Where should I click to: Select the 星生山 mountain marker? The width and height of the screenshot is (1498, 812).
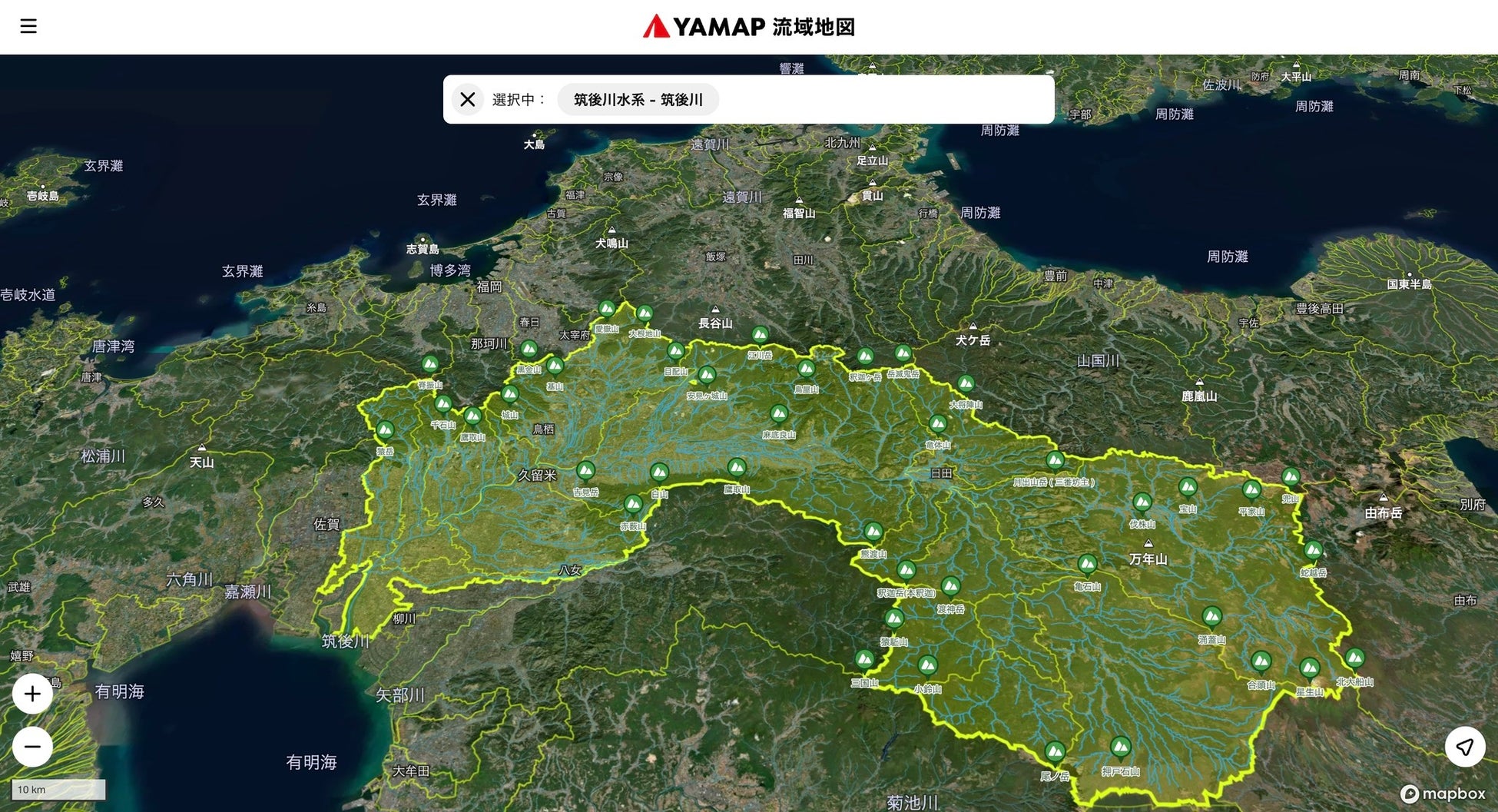pyautogui.click(x=1310, y=669)
